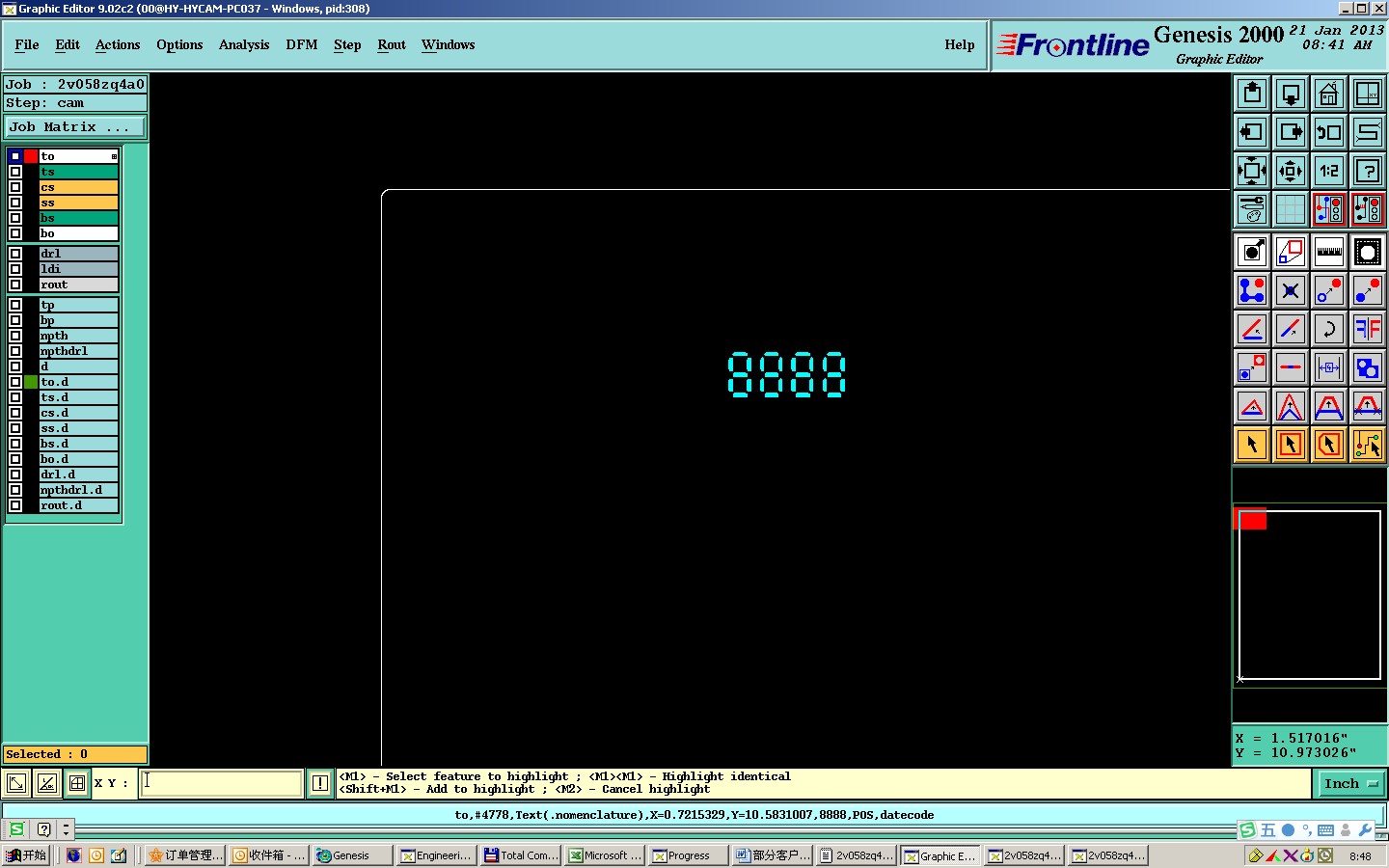Click the question mark query icon
Image resolution: width=1389 pixels, height=868 pixels.
coord(1368,171)
